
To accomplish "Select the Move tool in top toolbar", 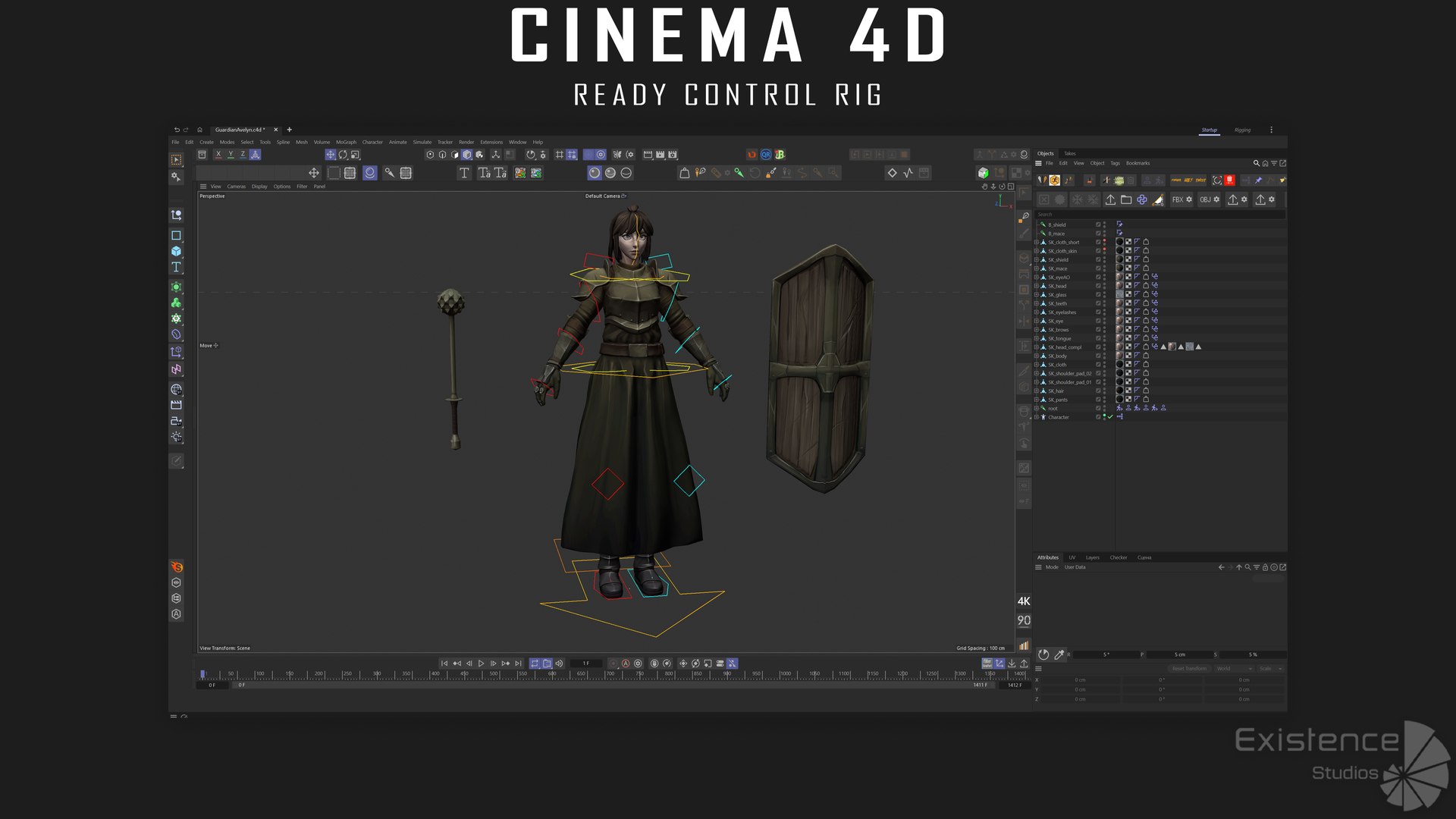I will 331,155.
